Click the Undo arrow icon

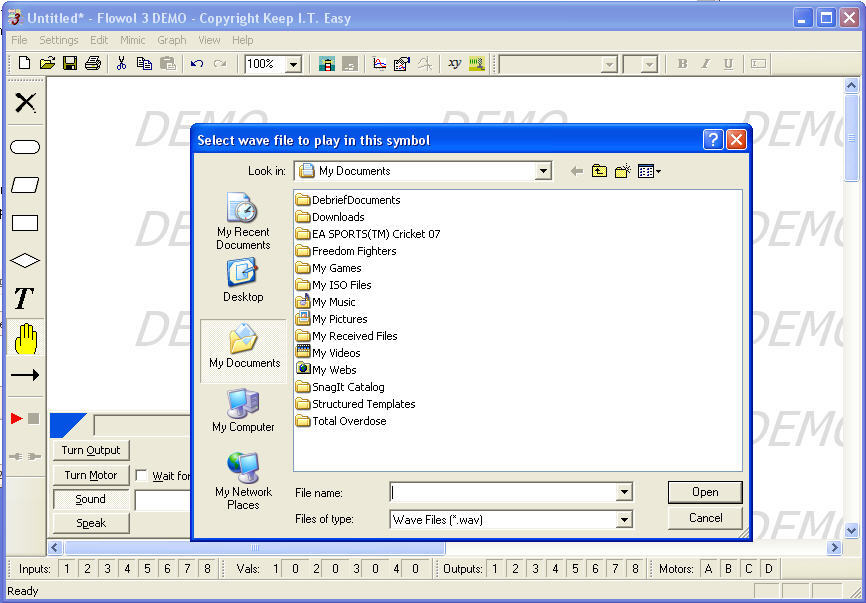[197, 64]
